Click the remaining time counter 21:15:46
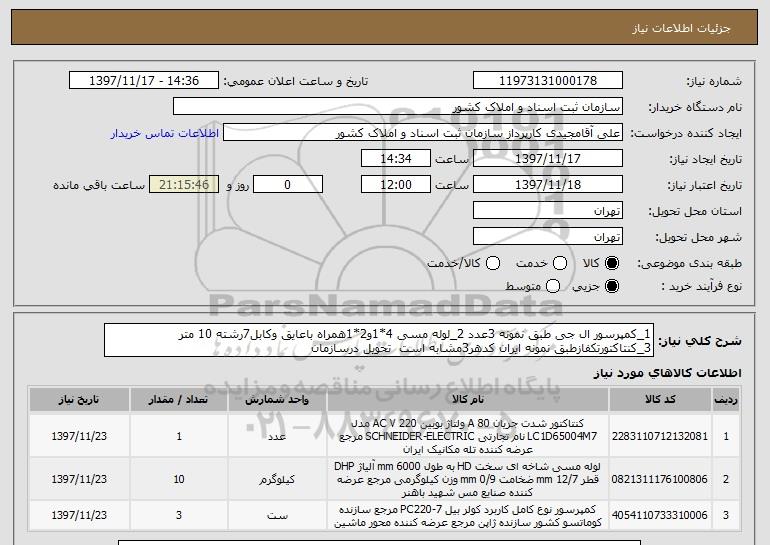 coord(184,185)
